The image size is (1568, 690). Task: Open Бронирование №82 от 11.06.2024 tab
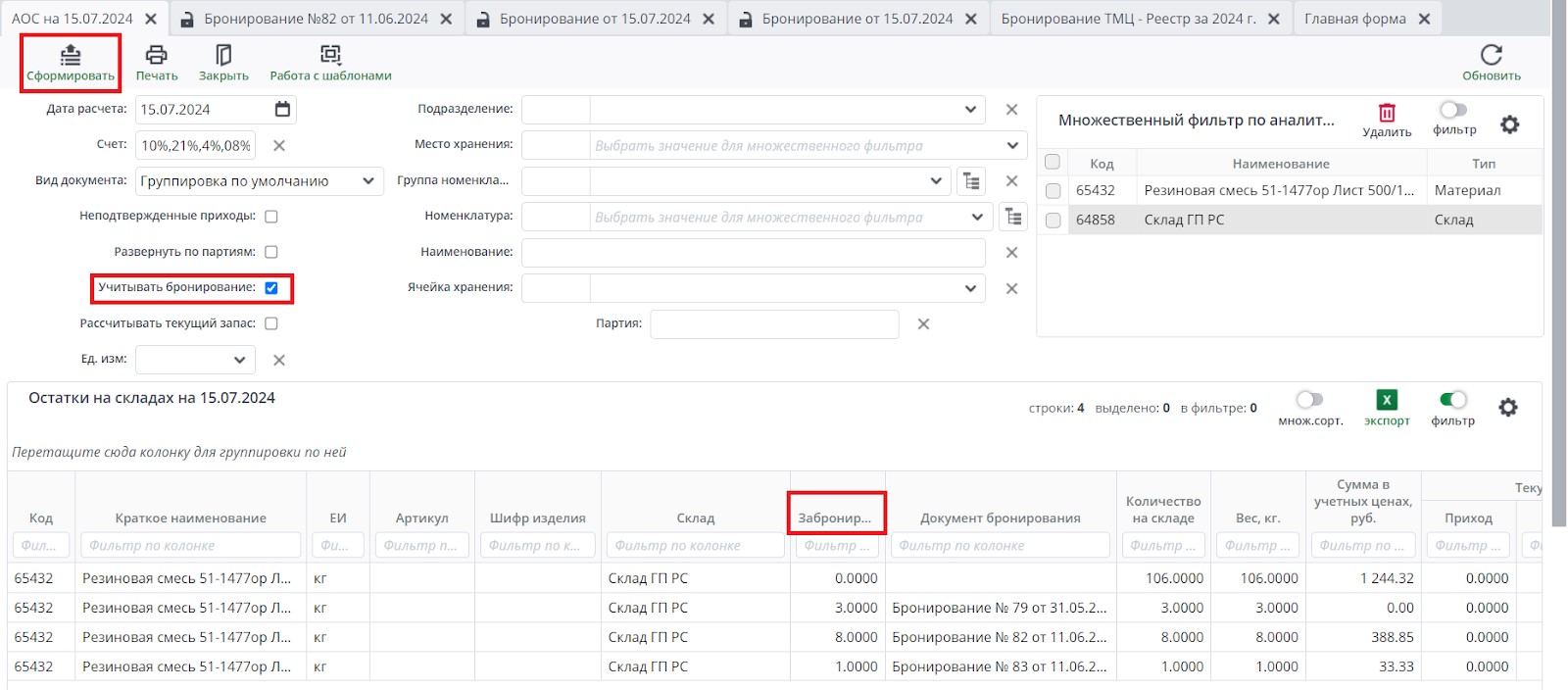coord(316,19)
